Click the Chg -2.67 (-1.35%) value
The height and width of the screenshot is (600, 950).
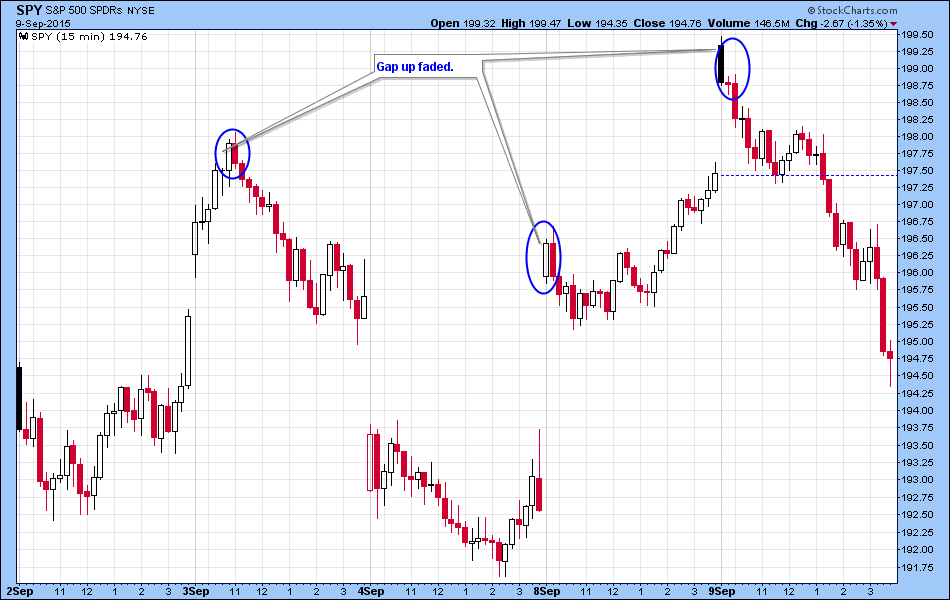841,24
